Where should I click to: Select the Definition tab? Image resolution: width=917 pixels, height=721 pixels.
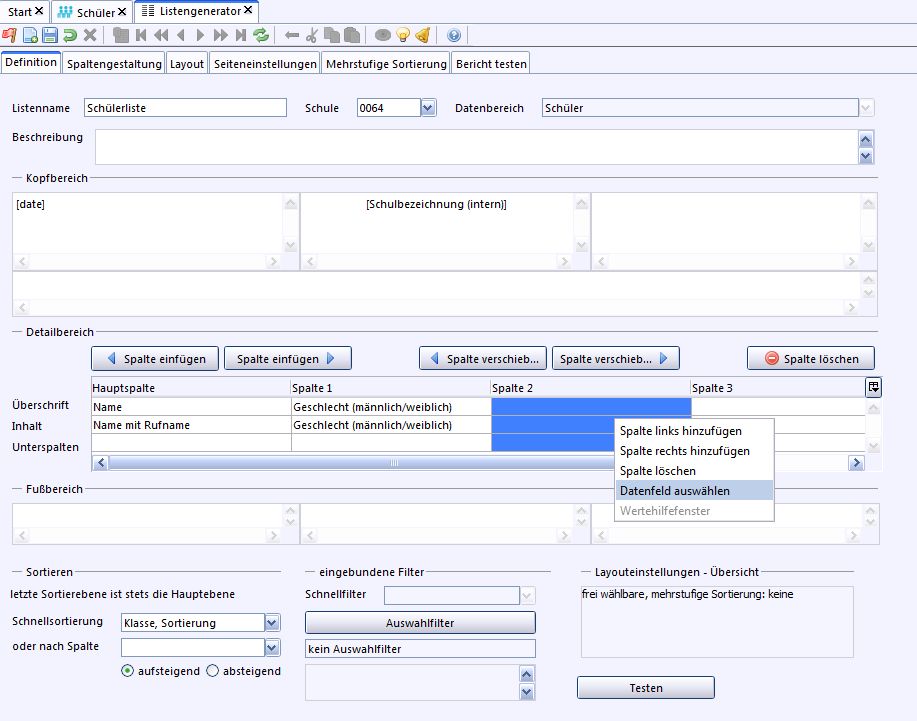31,63
